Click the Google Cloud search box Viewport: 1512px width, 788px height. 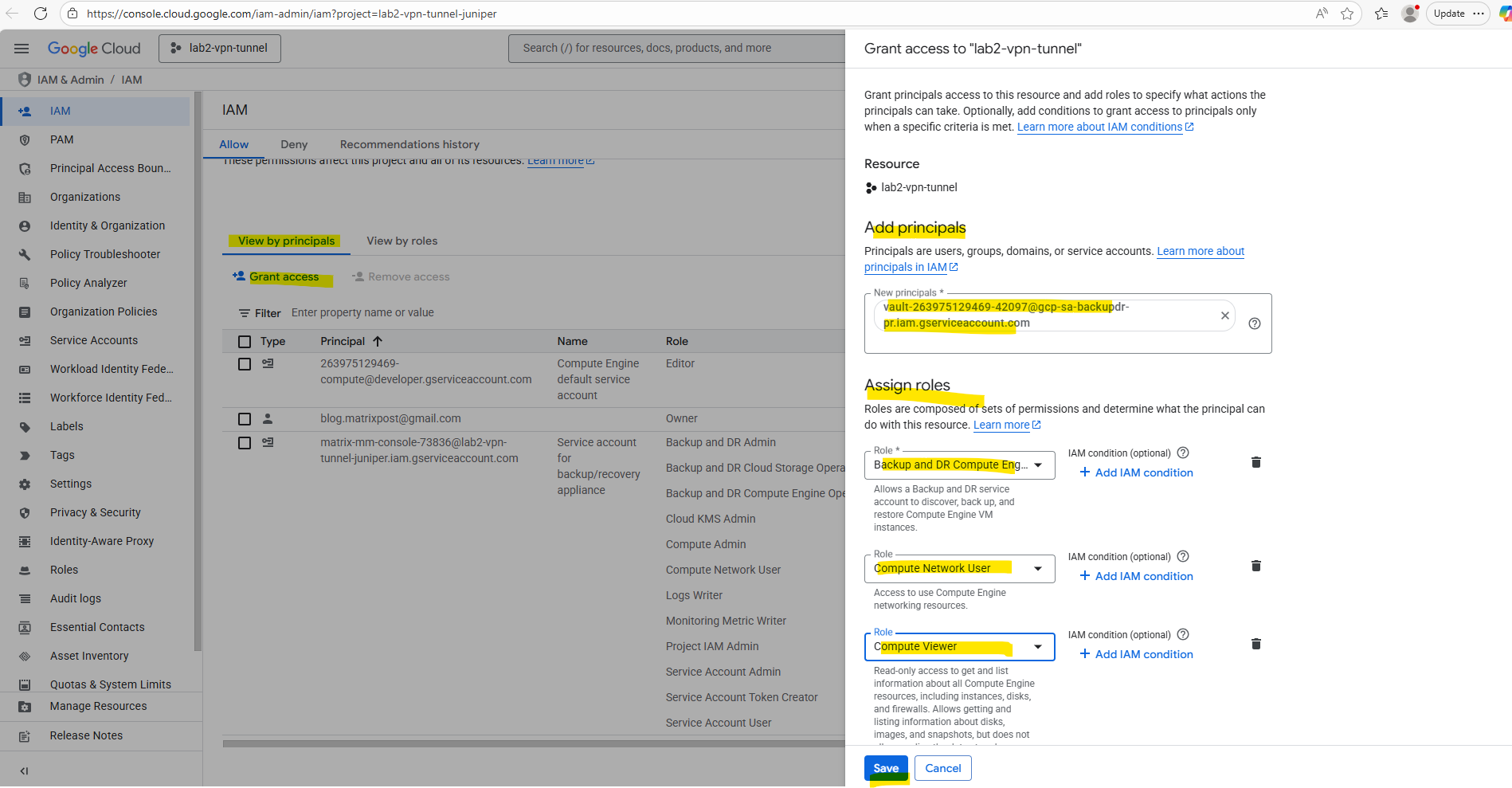click(x=676, y=49)
